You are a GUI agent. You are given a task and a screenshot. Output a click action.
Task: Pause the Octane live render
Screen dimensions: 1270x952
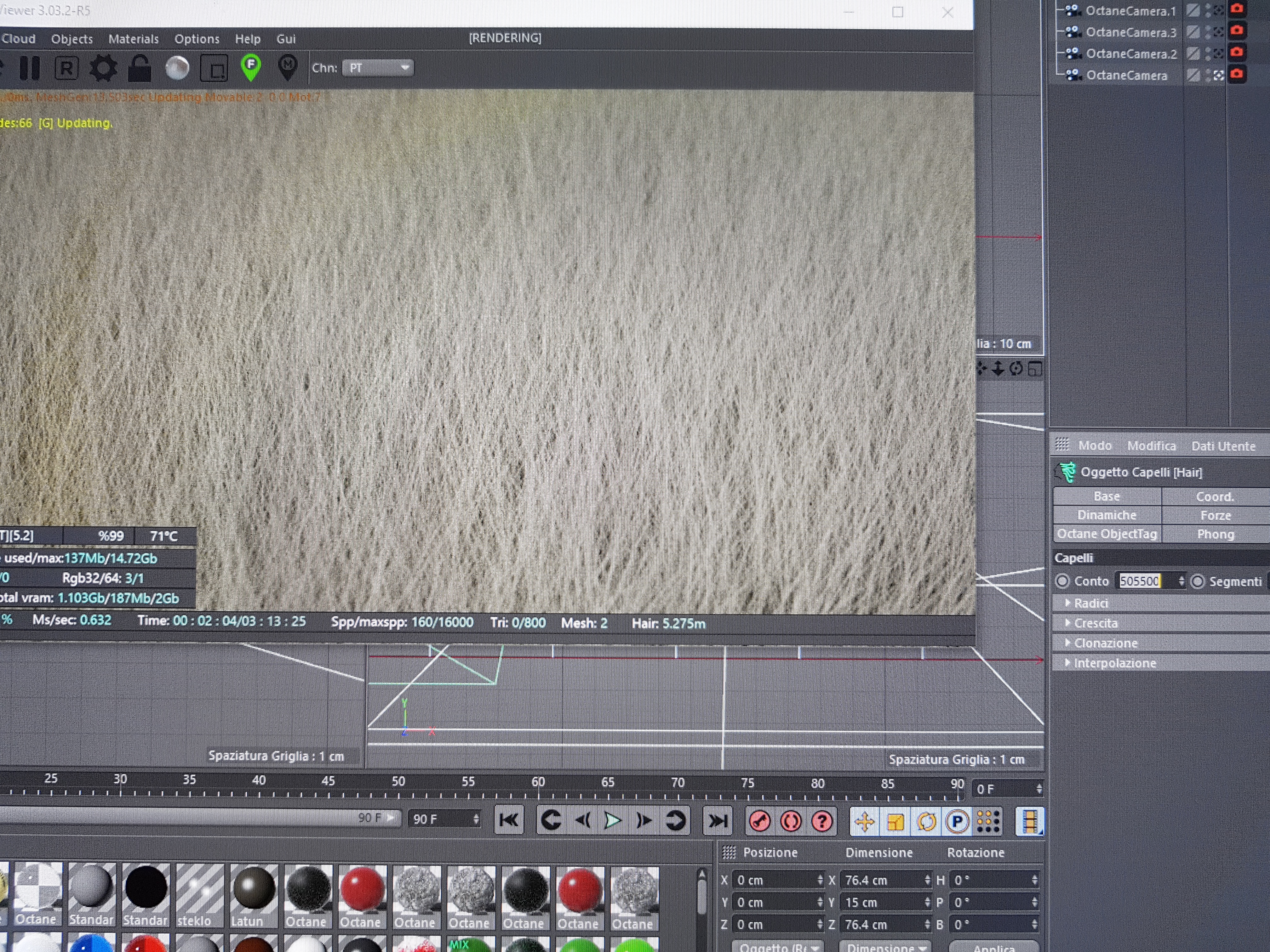29,68
